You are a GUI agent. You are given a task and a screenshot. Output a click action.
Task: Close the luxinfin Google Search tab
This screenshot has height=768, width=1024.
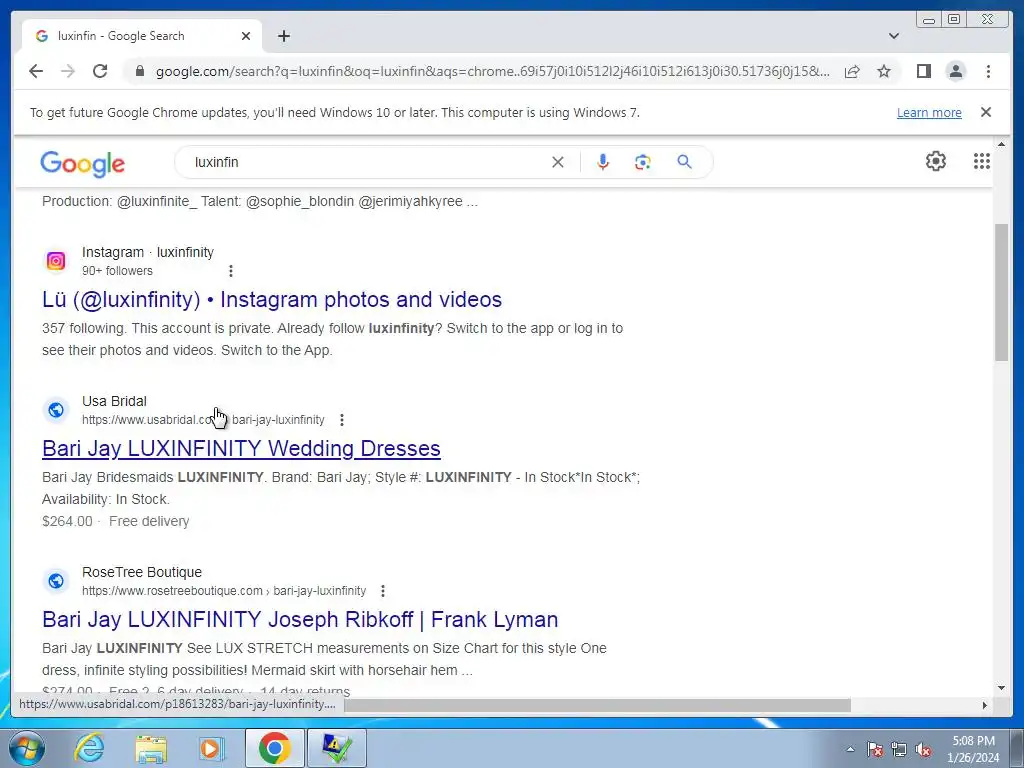click(x=246, y=36)
